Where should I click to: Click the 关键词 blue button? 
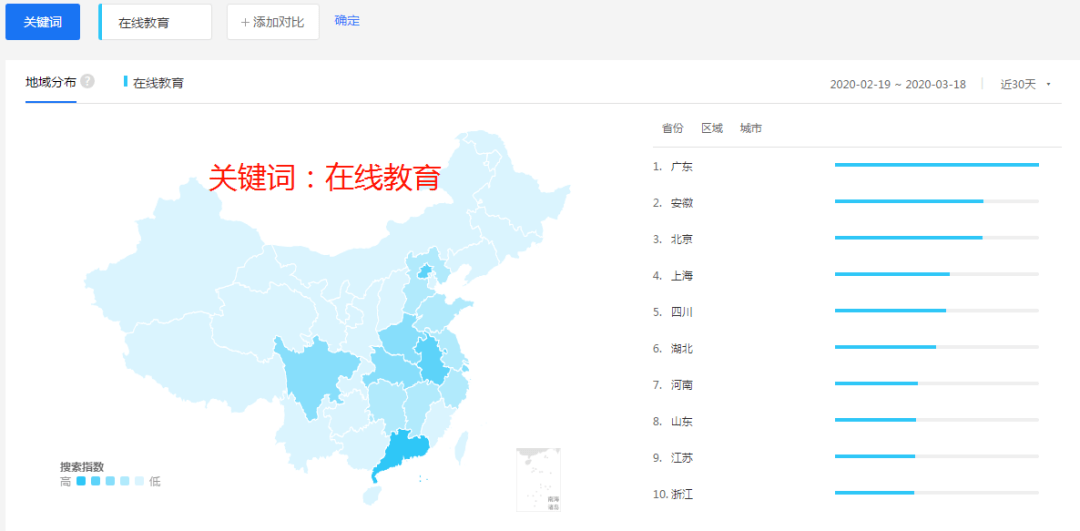coord(42,22)
